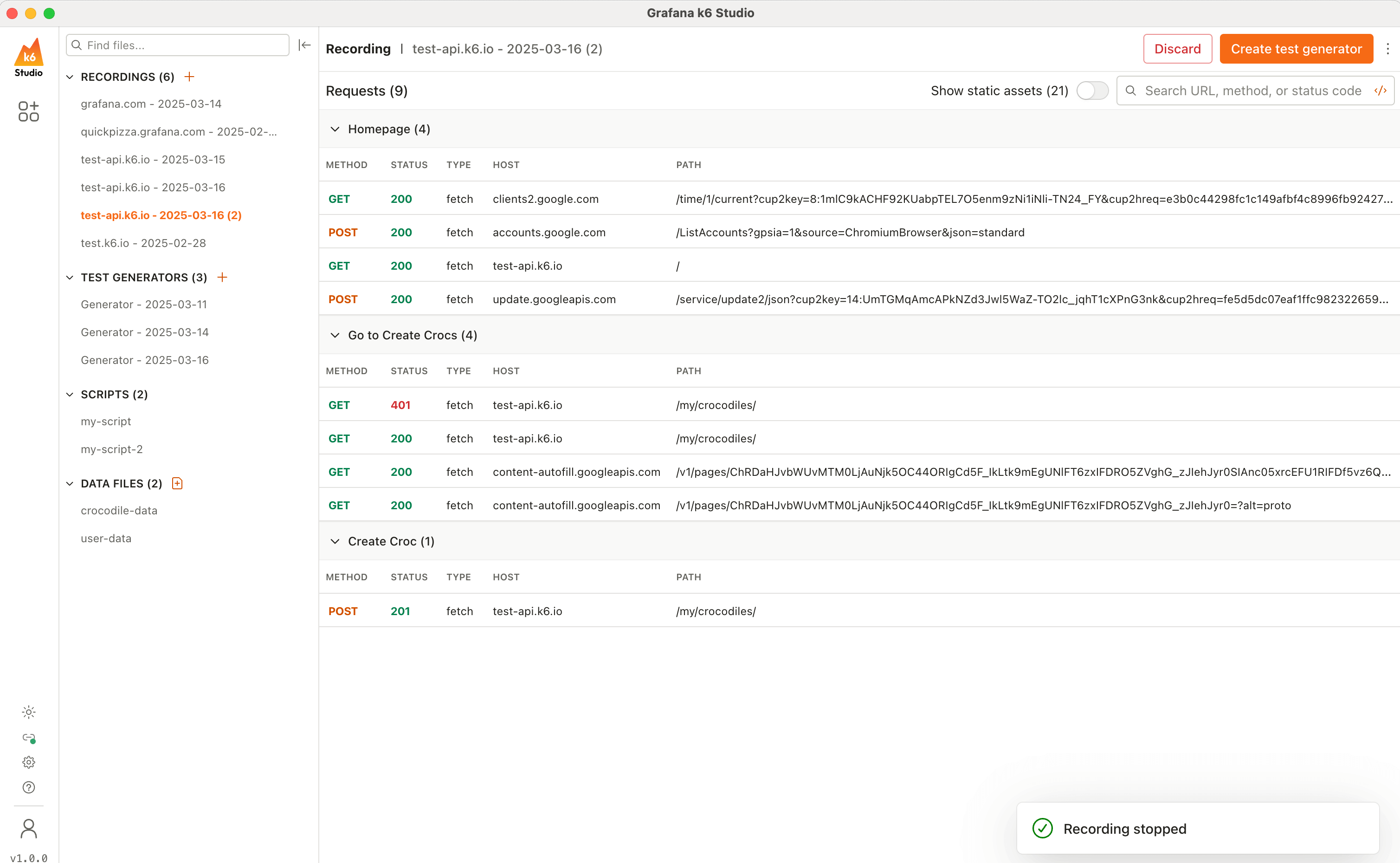
Task: Switch the theme with the sun icon
Action: pos(28,712)
